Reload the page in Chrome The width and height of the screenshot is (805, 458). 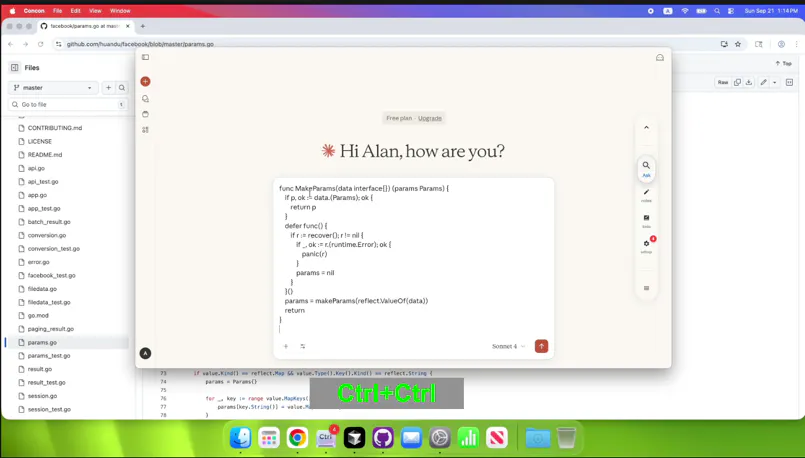point(41,44)
